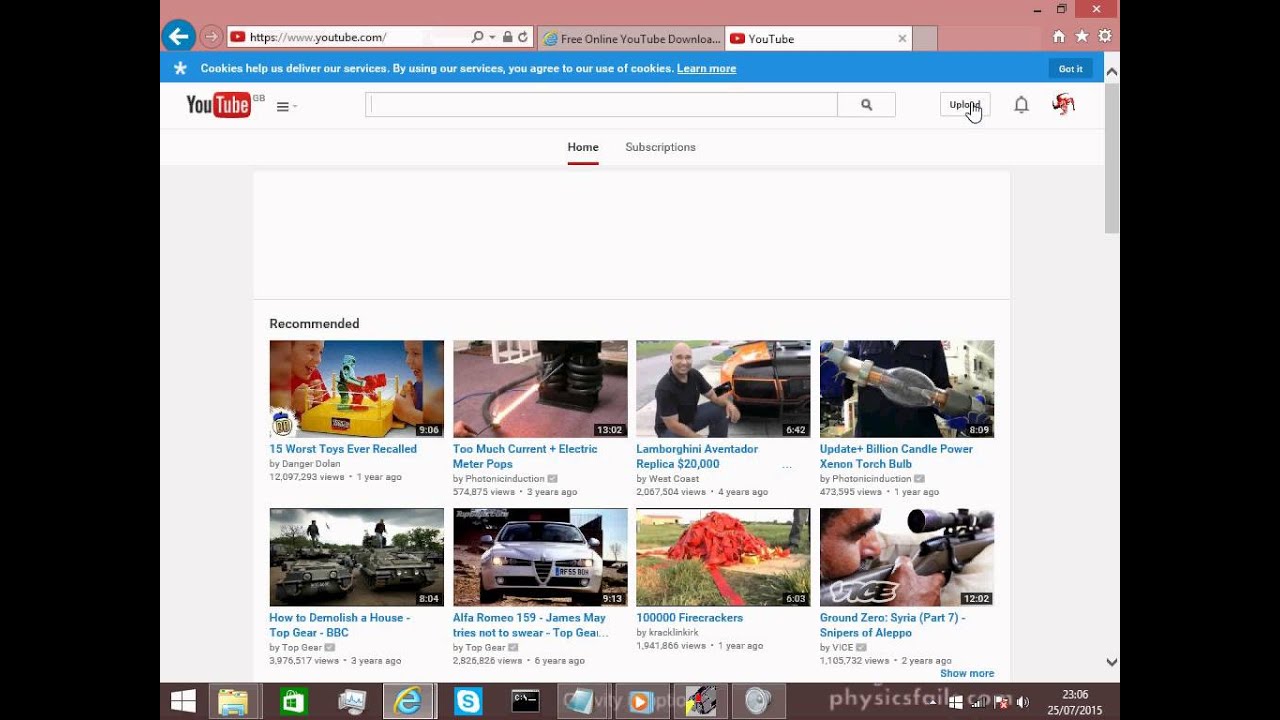Open the favorites star icon
This screenshot has height=720, width=1280.
point(1082,37)
